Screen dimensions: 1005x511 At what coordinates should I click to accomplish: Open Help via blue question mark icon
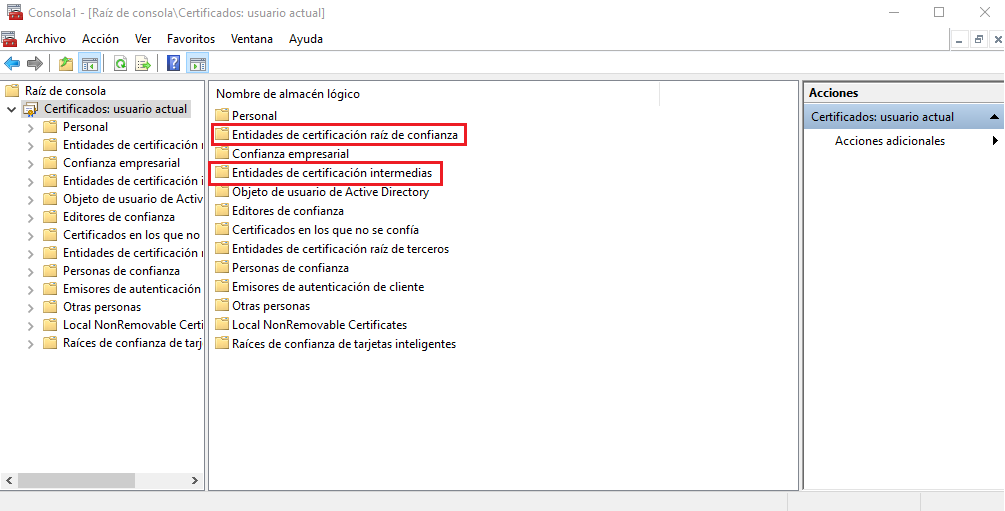[x=174, y=64]
